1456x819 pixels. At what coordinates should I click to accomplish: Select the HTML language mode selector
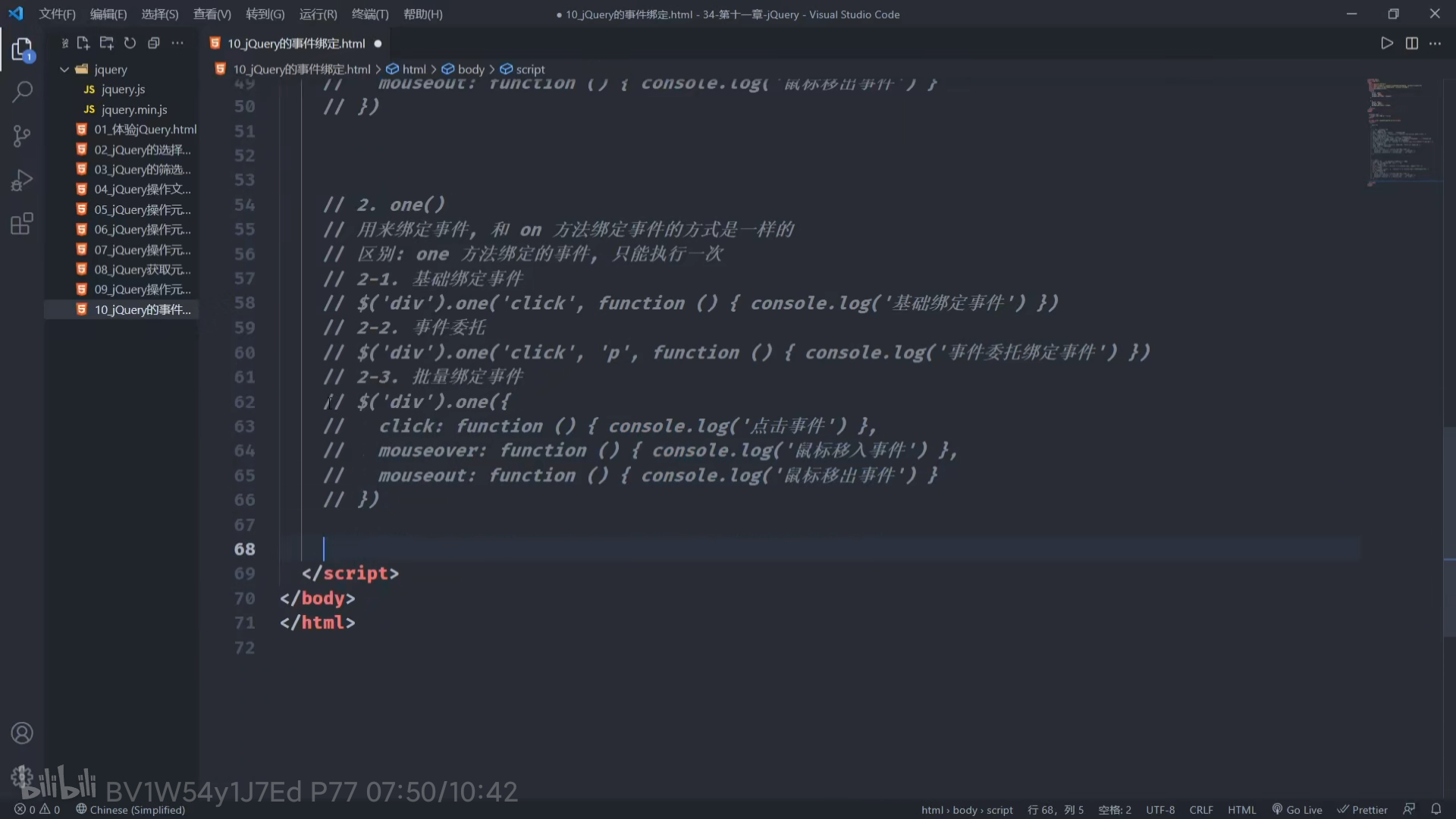(1241, 809)
